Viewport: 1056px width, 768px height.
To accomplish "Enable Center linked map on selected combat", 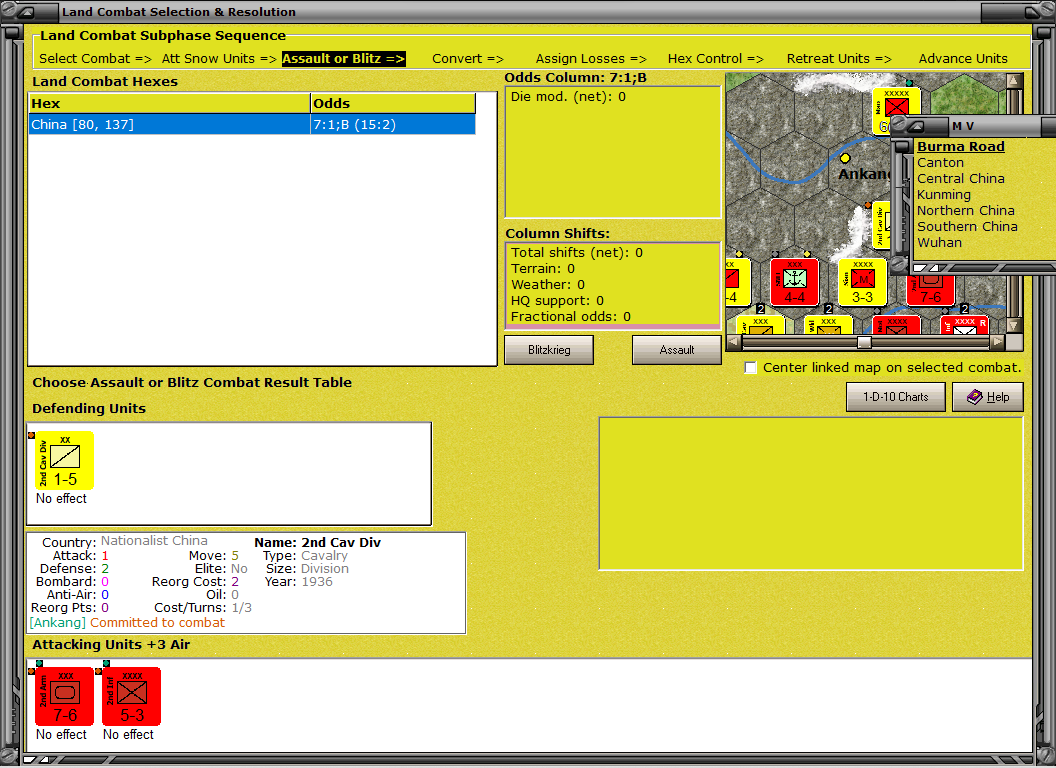I will [x=750, y=368].
